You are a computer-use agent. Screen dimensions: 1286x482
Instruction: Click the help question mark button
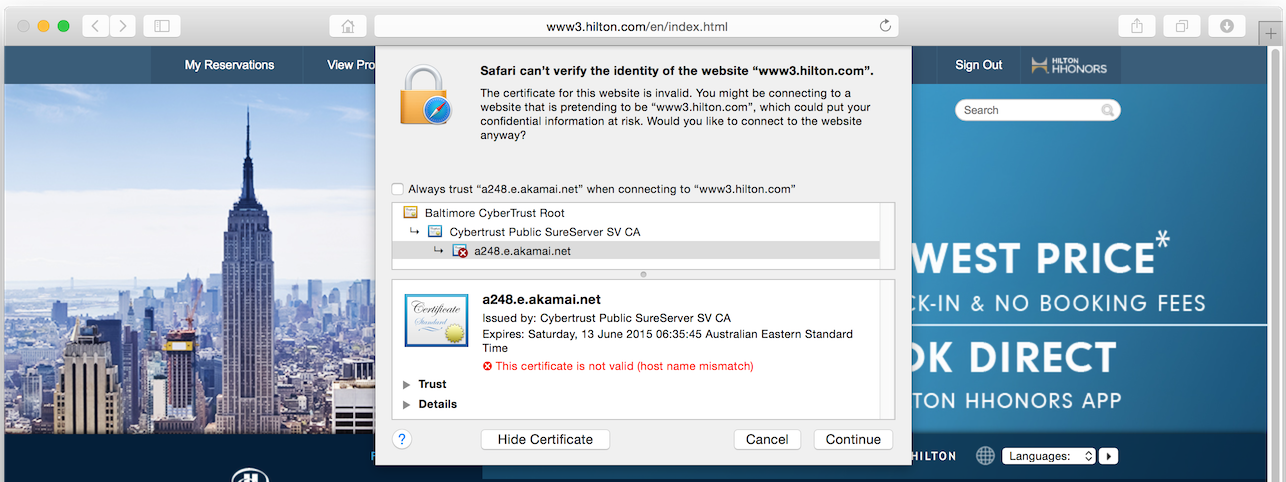pyautogui.click(x=402, y=439)
